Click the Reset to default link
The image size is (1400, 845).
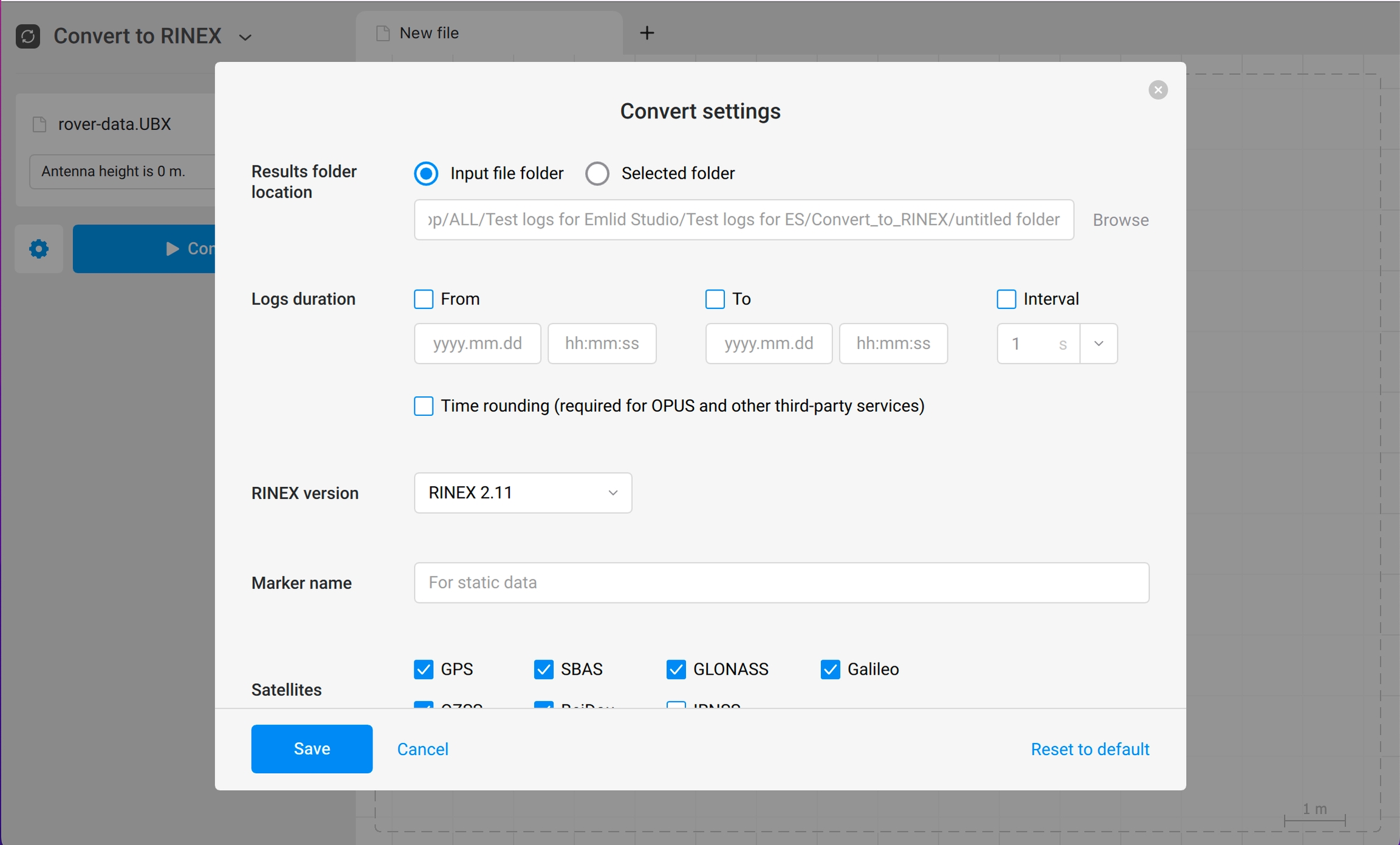tap(1089, 749)
